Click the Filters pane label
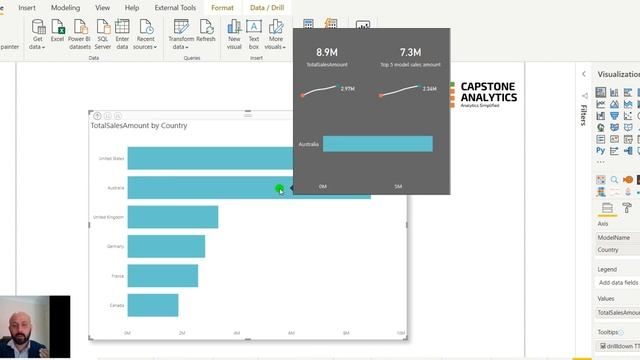 584,115
